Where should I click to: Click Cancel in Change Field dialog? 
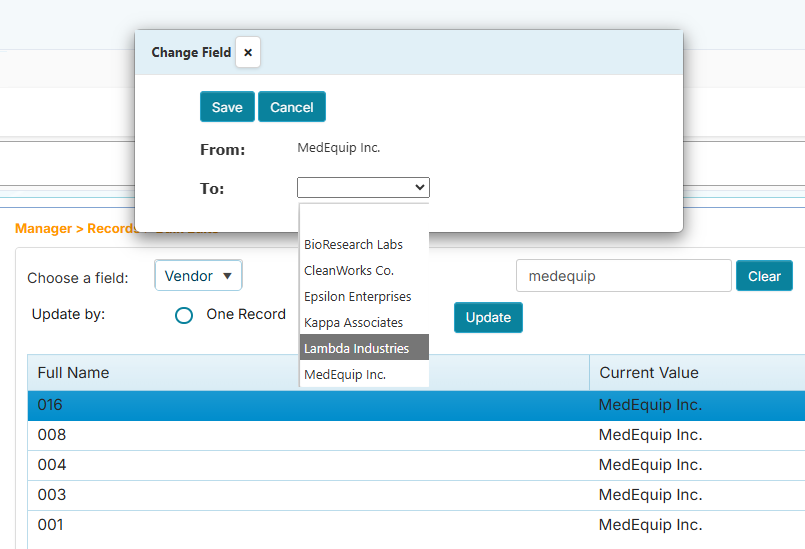[292, 107]
